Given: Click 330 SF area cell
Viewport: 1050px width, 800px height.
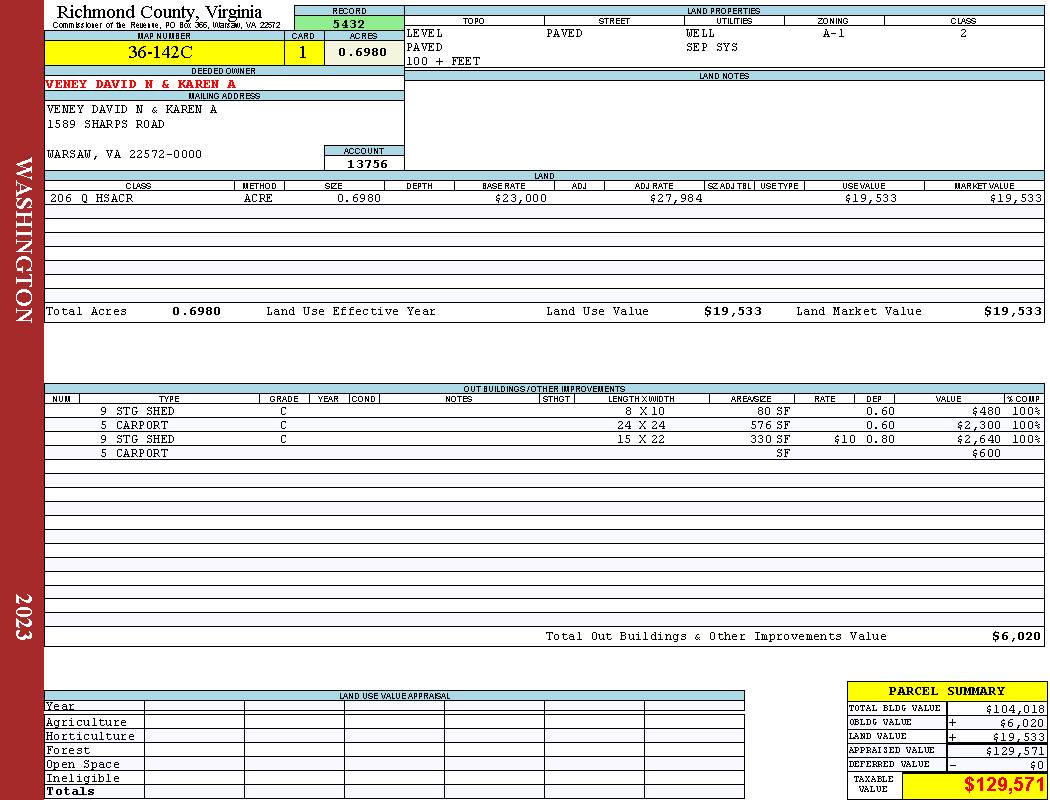Looking at the screenshot, I should [x=770, y=439].
